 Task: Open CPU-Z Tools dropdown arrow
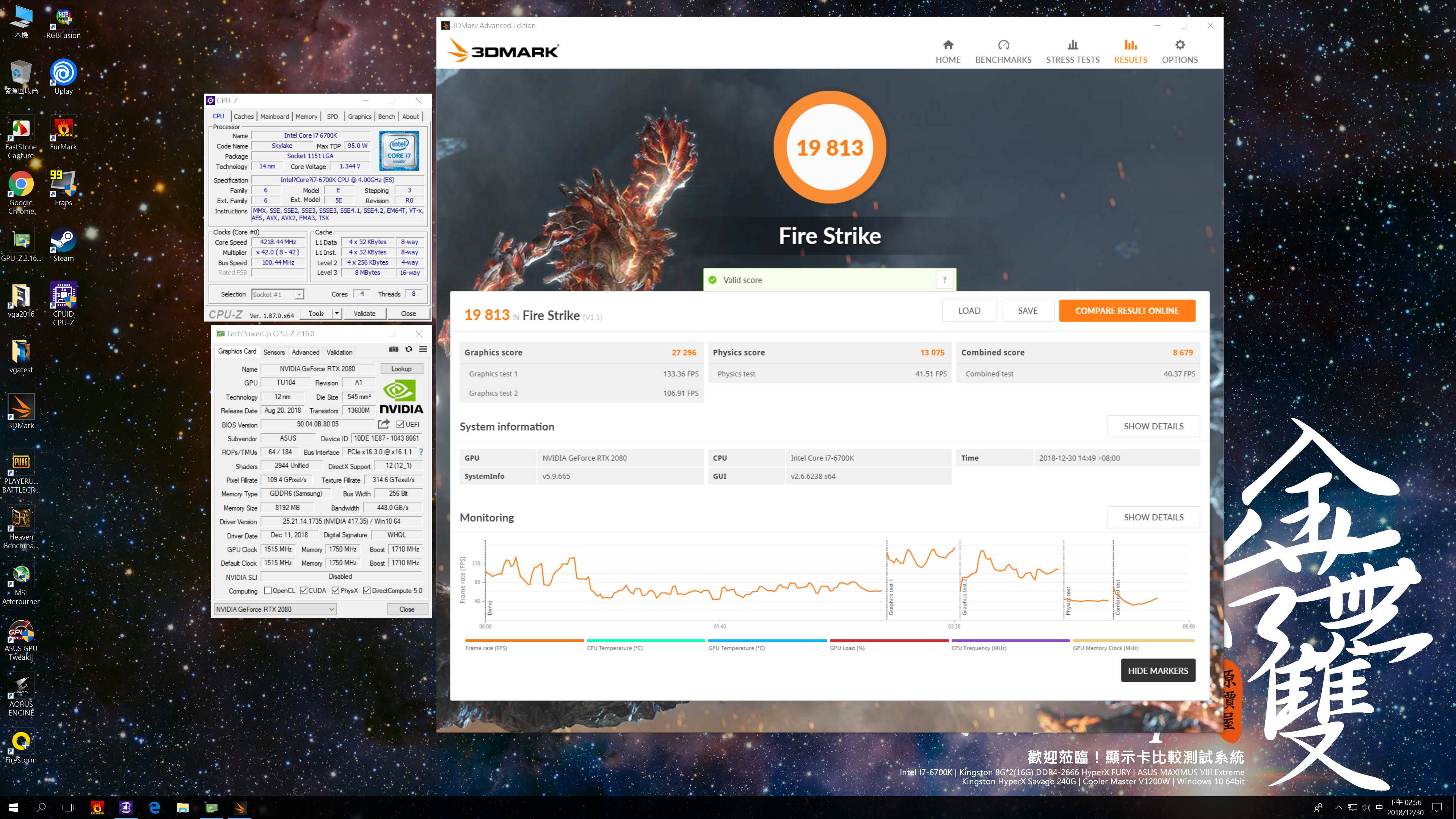click(x=337, y=313)
